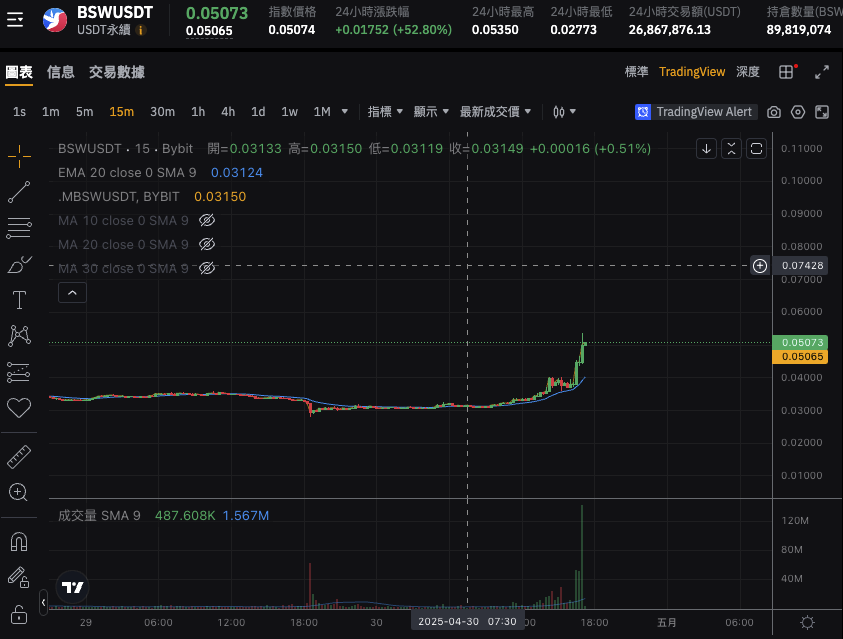The width and height of the screenshot is (843, 639).
Task: Select the brush drawing tool
Action: tap(19, 264)
